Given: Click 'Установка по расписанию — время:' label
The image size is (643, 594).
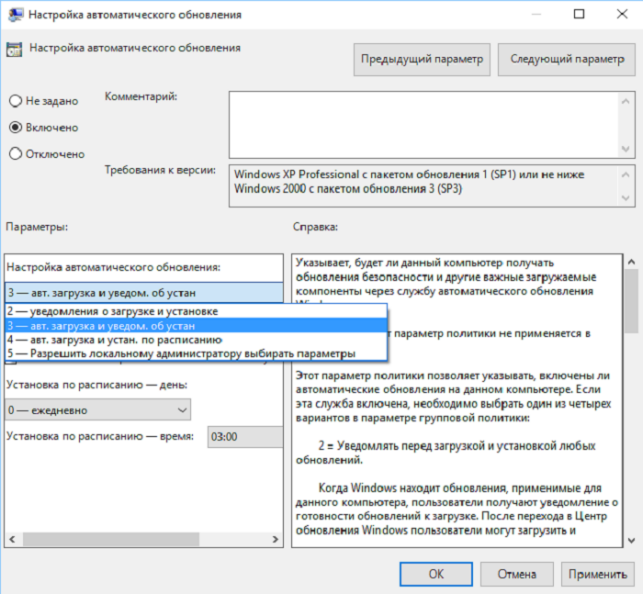Looking at the screenshot, I should pyautogui.click(x=100, y=436).
